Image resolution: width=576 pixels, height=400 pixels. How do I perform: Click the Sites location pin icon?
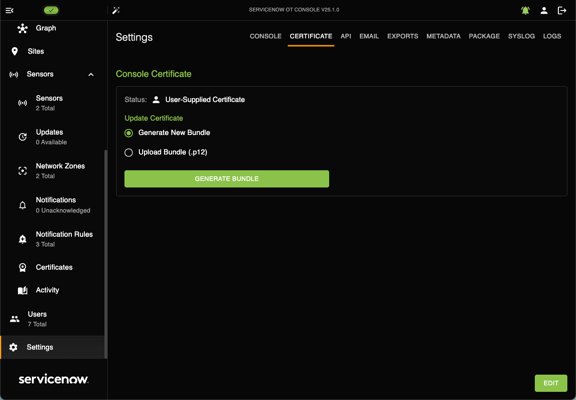point(14,51)
